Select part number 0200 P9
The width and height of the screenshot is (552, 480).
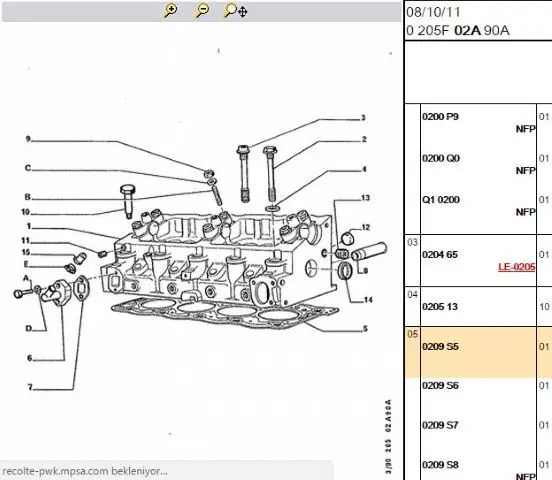click(440, 117)
